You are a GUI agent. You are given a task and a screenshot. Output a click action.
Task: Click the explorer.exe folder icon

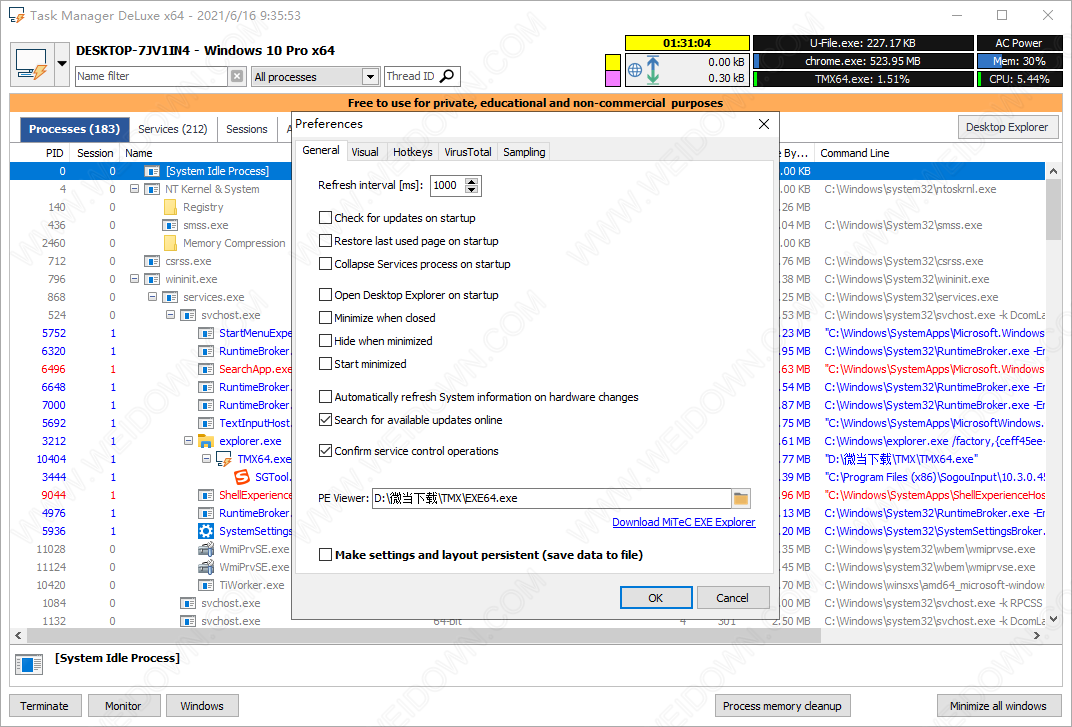tap(206, 441)
